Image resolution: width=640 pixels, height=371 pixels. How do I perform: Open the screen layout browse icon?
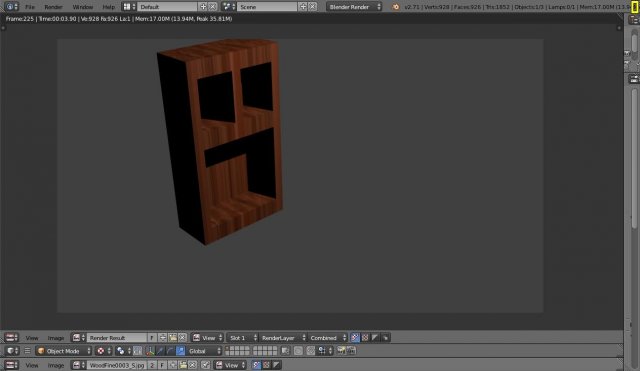[x=129, y=7]
